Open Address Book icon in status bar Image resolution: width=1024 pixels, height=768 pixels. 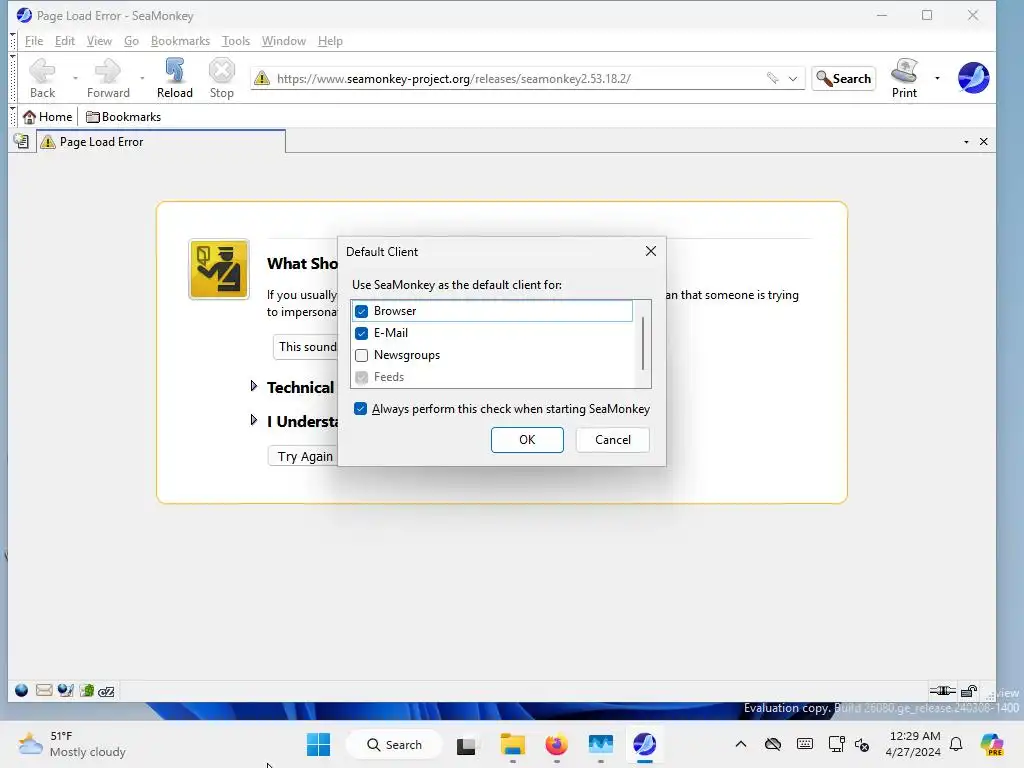coord(87,690)
